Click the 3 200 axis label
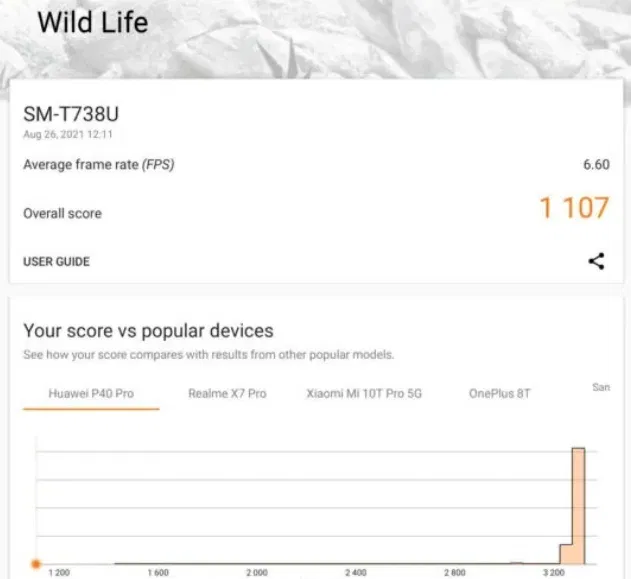Screen dimensions: 631x579 click(x=553, y=573)
